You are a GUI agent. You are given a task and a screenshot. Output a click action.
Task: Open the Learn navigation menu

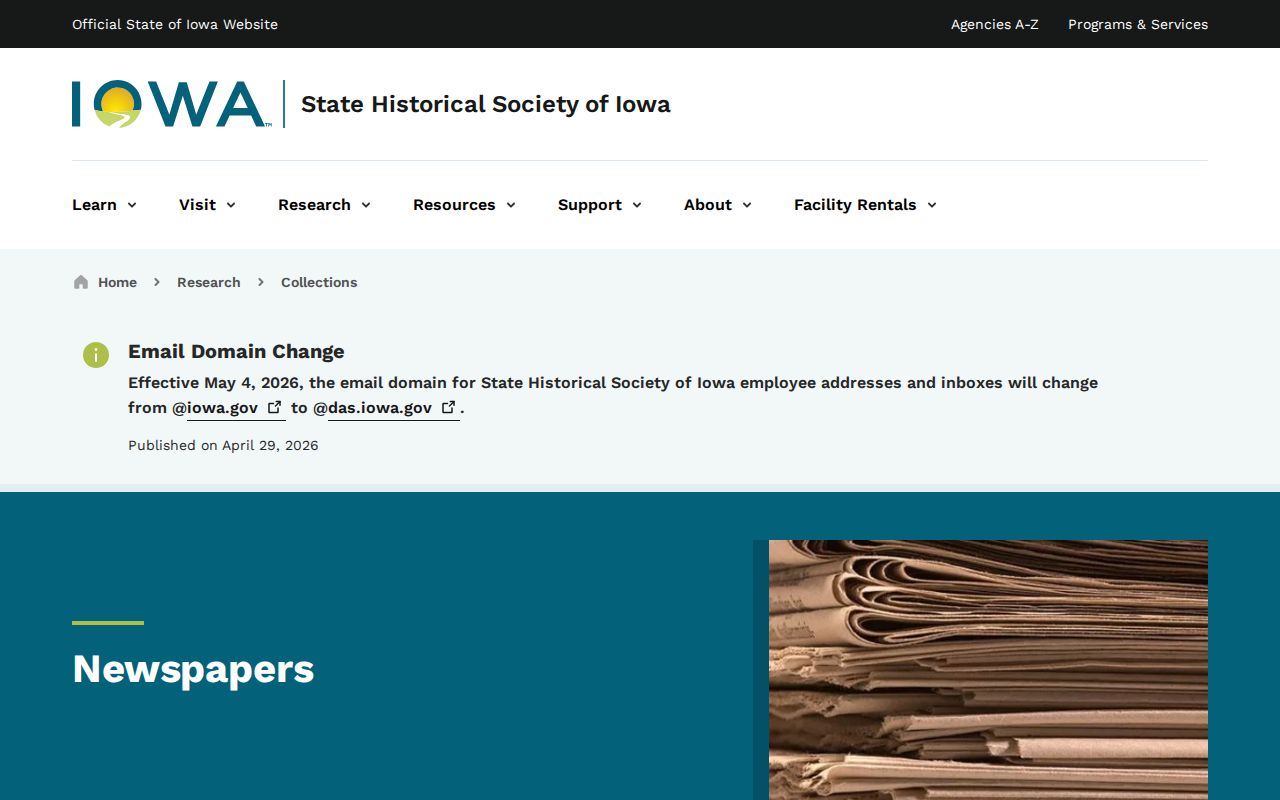tap(104, 205)
